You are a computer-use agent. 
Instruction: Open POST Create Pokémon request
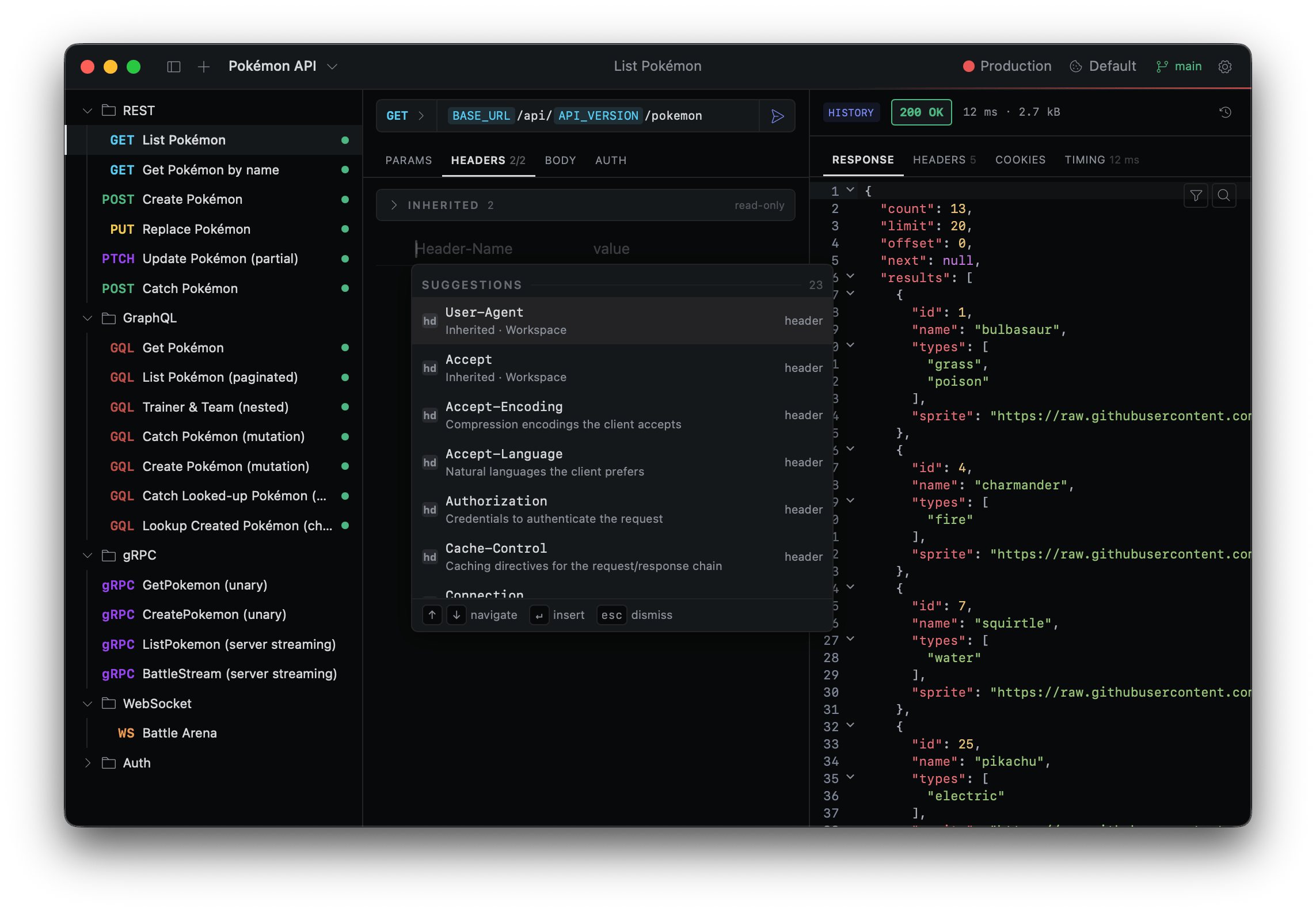(214, 199)
